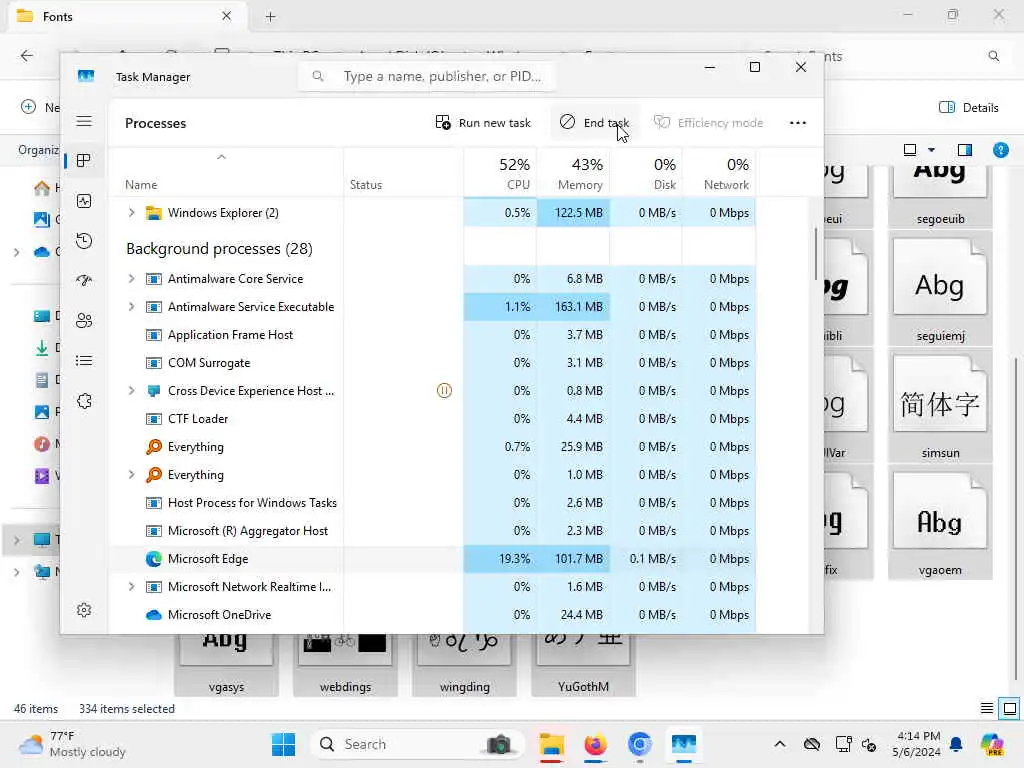Click notification bell in system tray
1024x768 pixels.
(x=956, y=744)
